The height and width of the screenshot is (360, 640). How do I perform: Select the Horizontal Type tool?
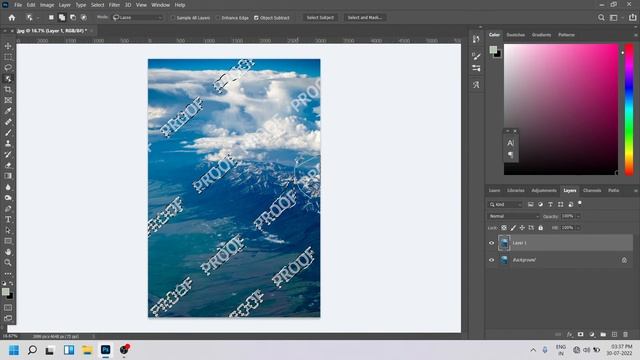click(x=8, y=220)
